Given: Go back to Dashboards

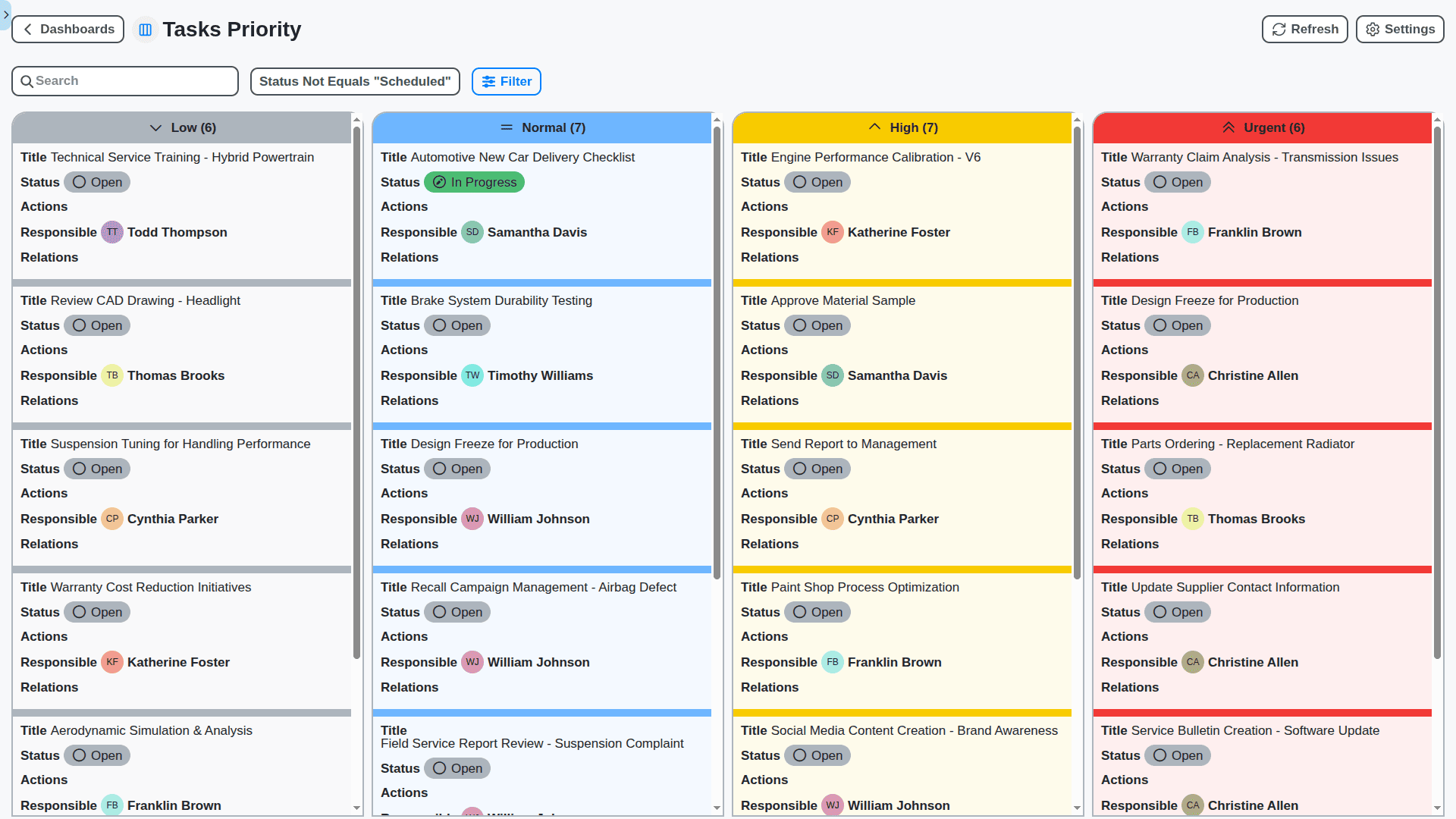Looking at the screenshot, I should pos(67,29).
